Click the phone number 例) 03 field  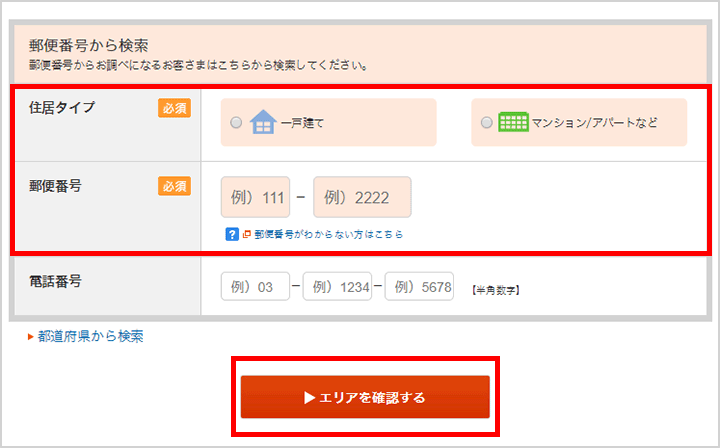coord(255,286)
